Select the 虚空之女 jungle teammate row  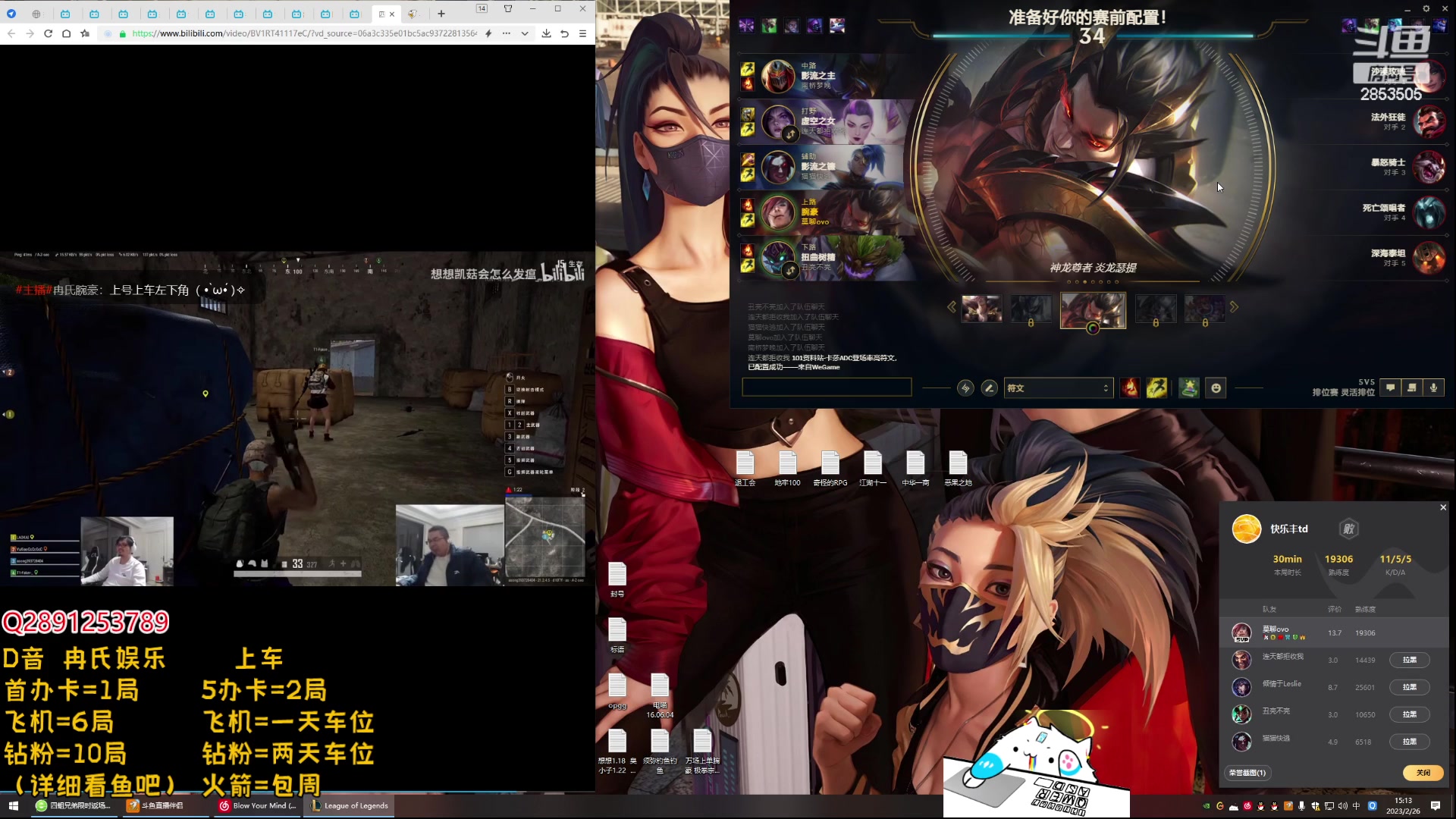(x=827, y=121)
